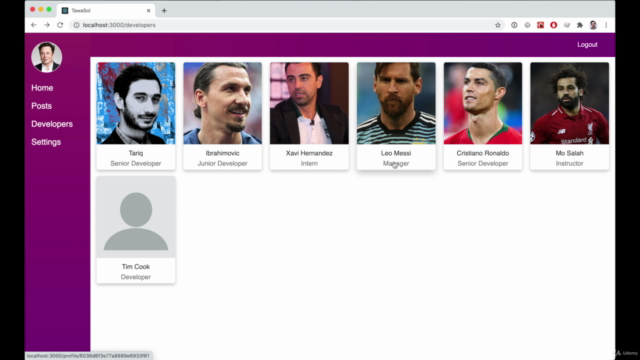Click the red Opera-style extension icon
The height and width of the screenshot is (360, 640).
coord(553,25)
